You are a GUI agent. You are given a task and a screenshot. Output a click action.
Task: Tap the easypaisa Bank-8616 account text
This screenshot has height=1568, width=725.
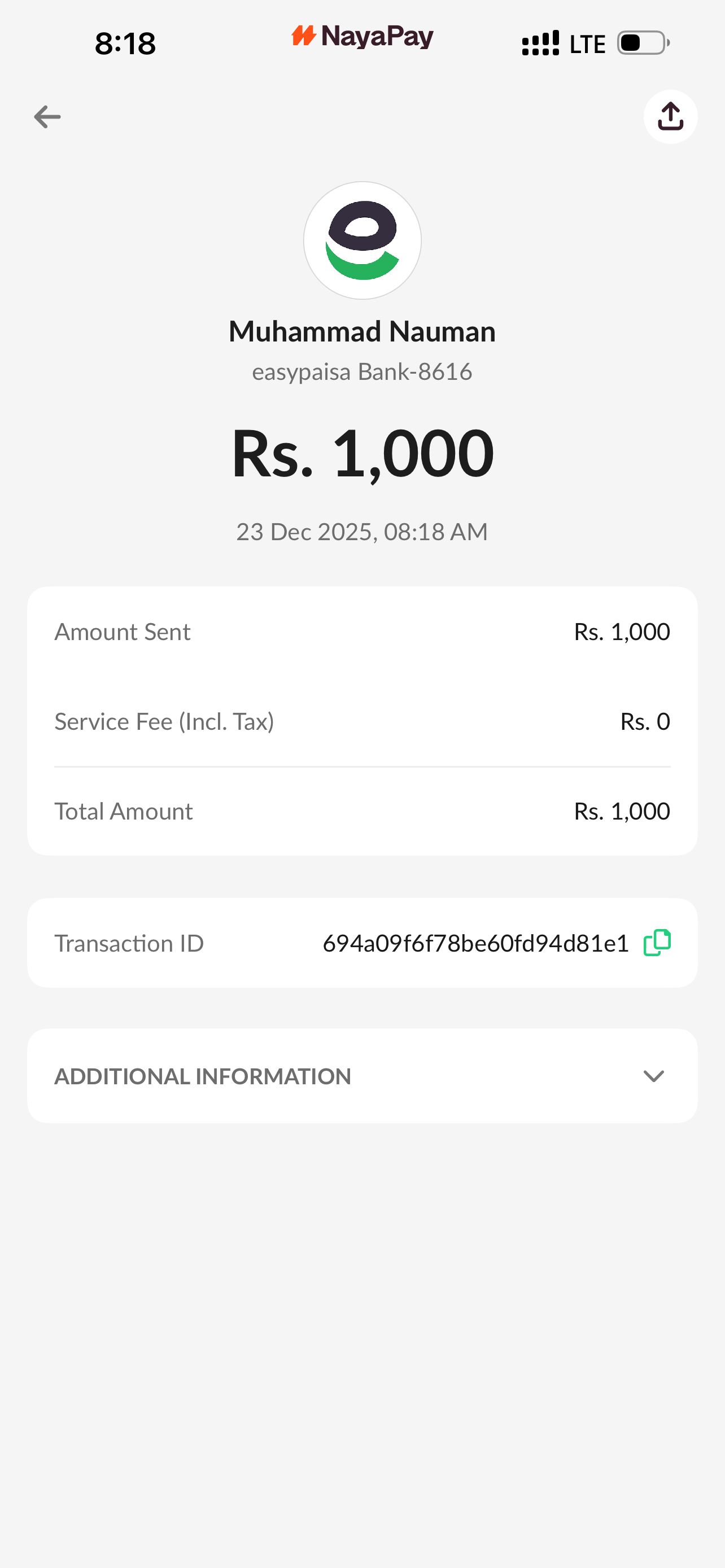[362, 372]
